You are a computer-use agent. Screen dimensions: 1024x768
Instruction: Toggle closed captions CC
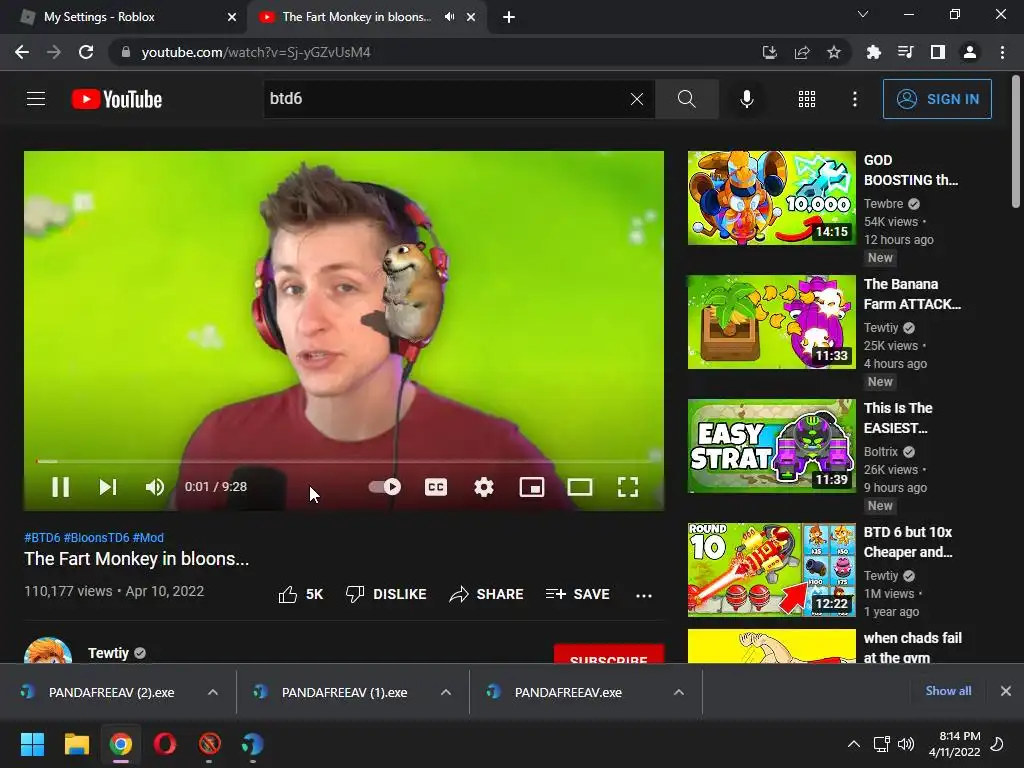436,487
